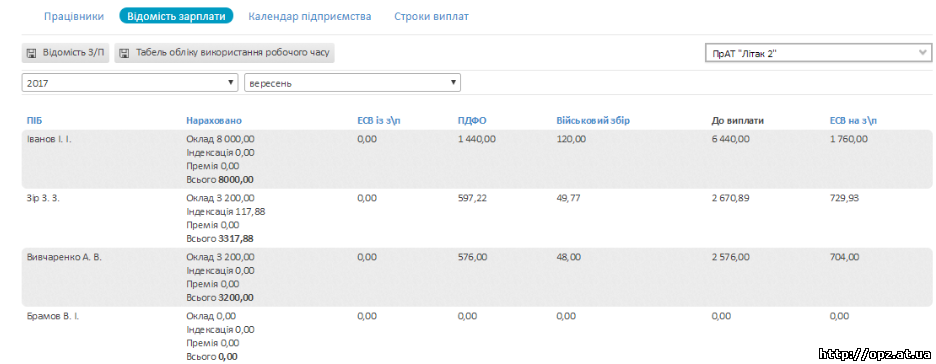936x364 pixels.
Task: Open the 2017 year dropdown
Action: [130, 83]
